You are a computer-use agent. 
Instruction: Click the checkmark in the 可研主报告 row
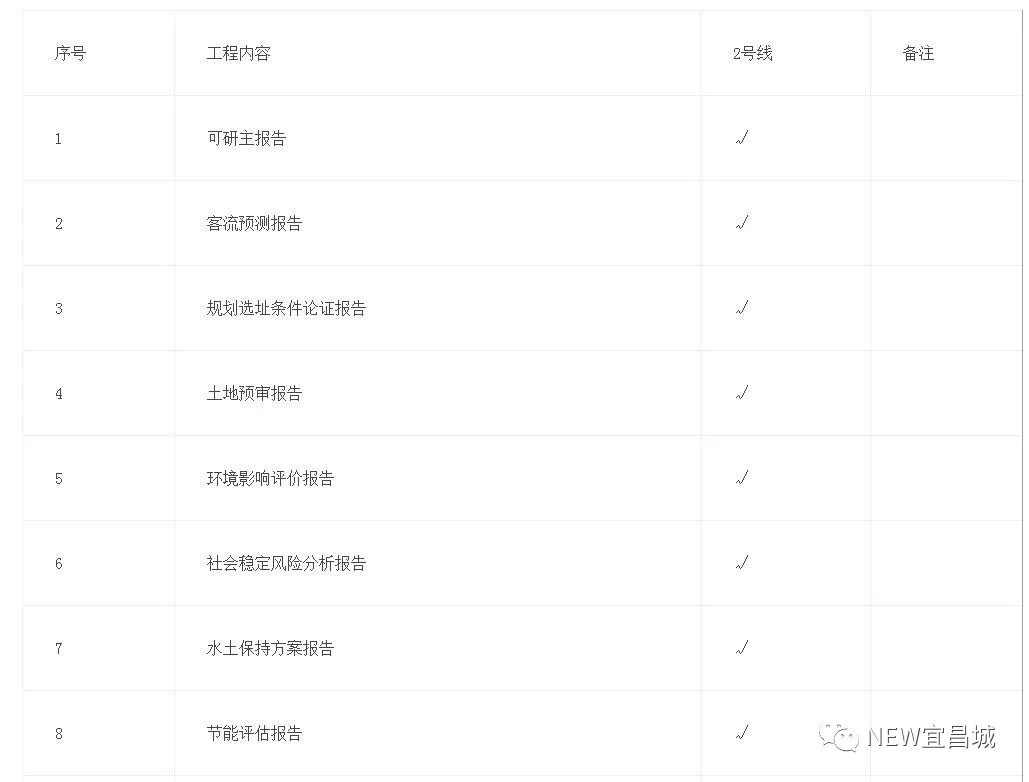[741, 138]
